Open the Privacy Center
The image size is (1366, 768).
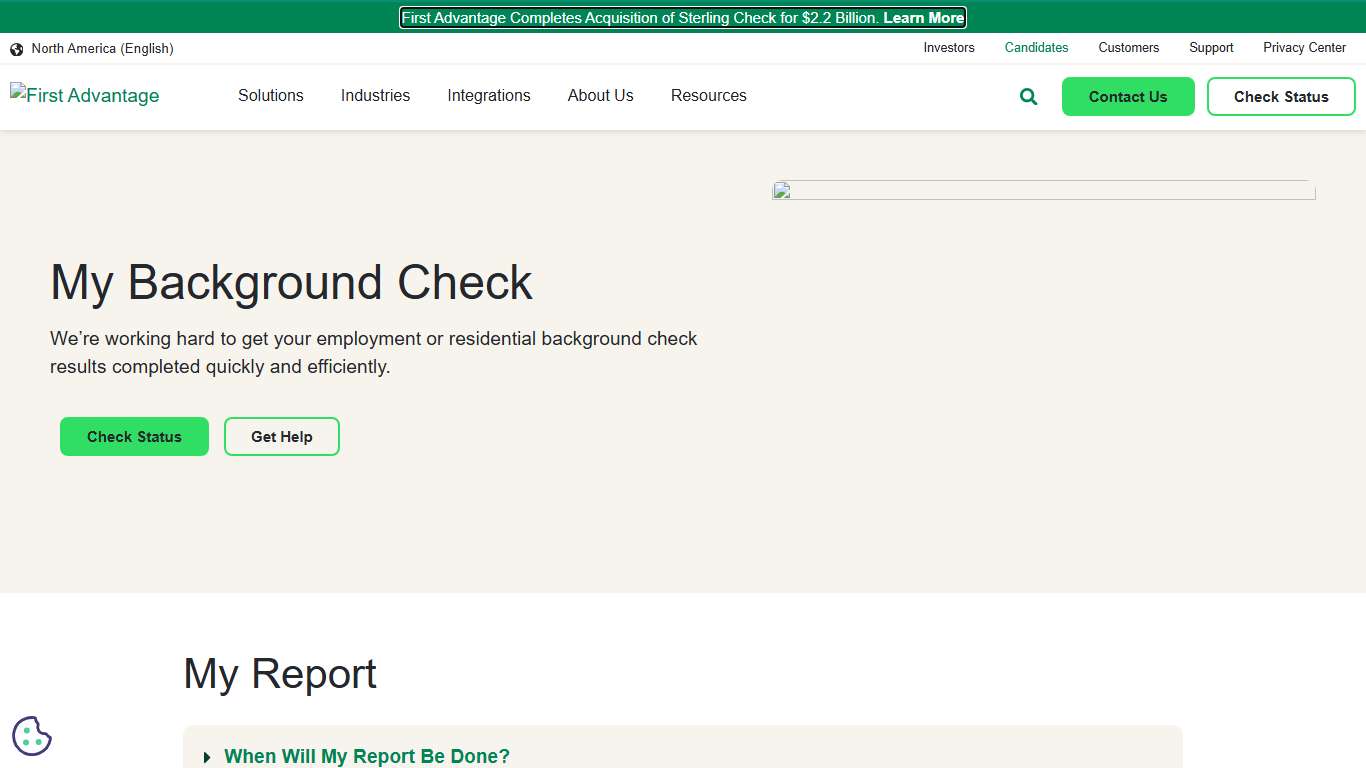[x=1304, y=48]
